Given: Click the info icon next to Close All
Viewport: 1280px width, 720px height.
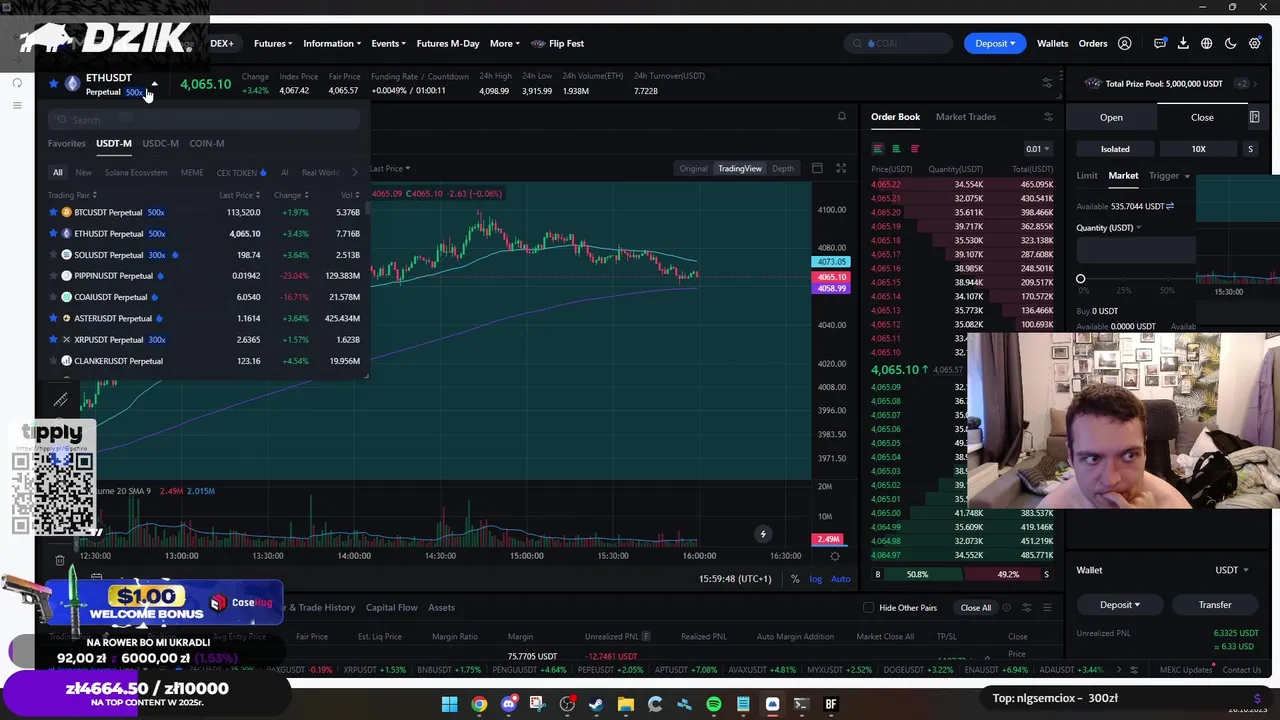Looking at the screenshot, I should point(1006,608).
